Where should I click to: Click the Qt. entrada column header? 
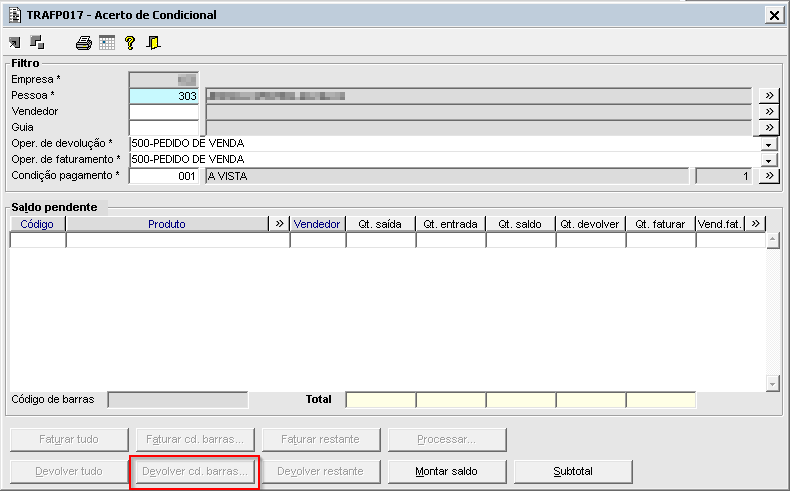click(450, 224)
